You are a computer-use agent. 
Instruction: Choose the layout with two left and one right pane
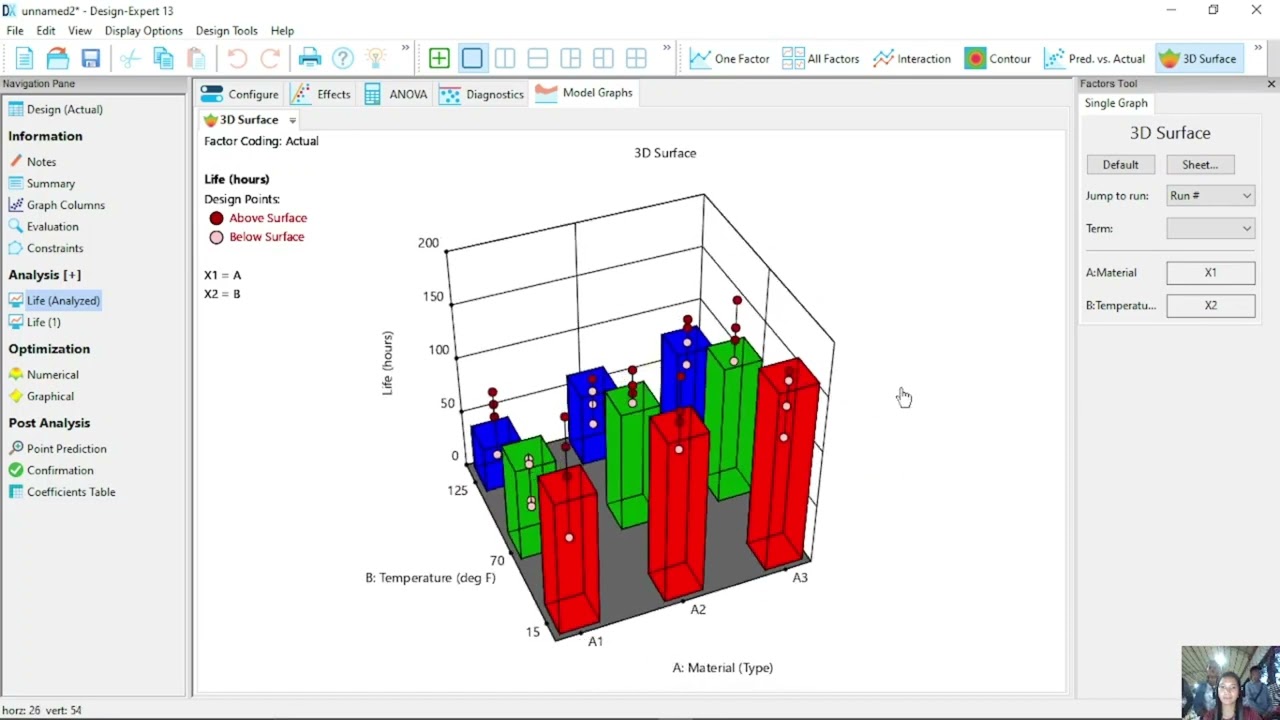coord(603,58)
